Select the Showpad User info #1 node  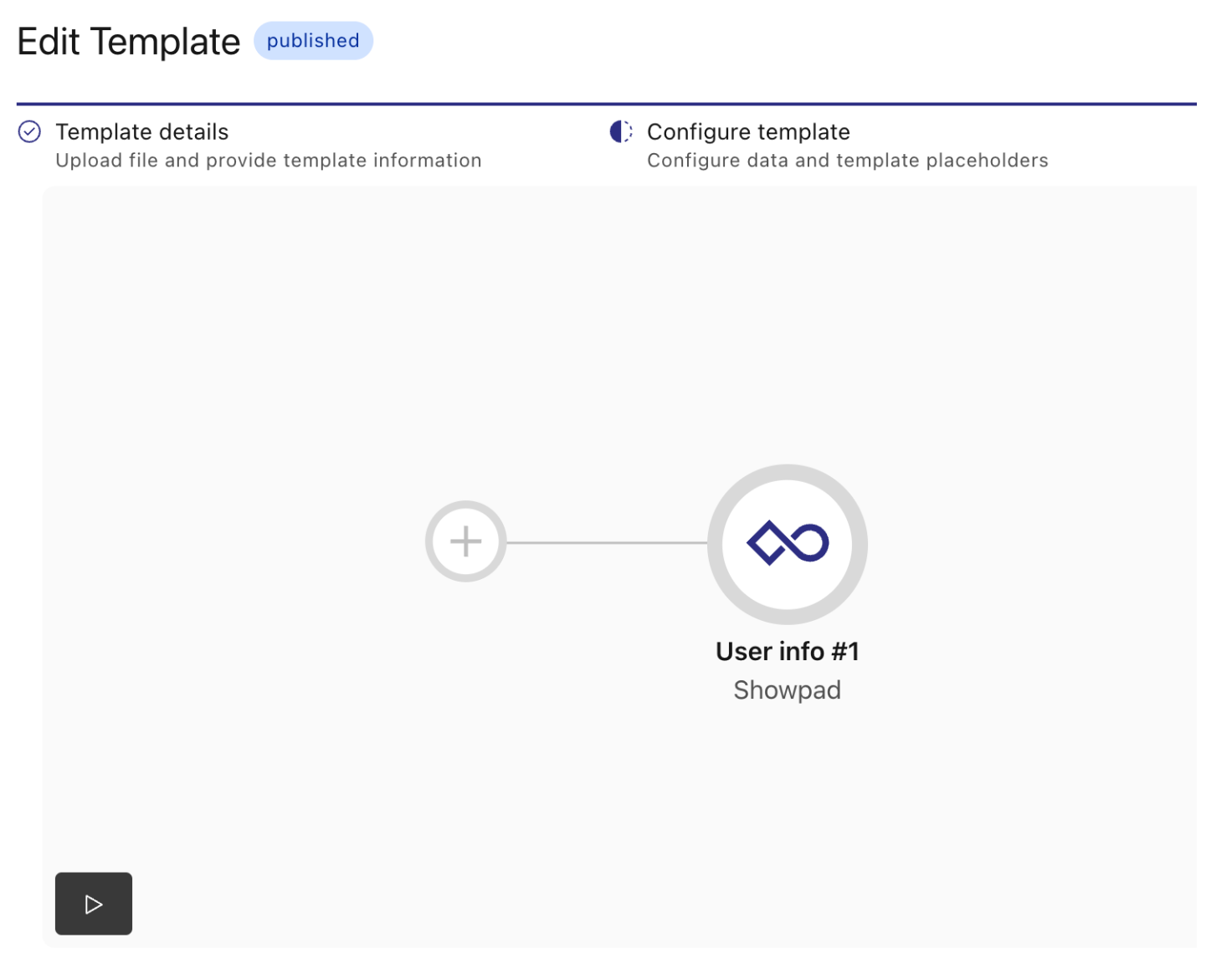pos(787,544)
